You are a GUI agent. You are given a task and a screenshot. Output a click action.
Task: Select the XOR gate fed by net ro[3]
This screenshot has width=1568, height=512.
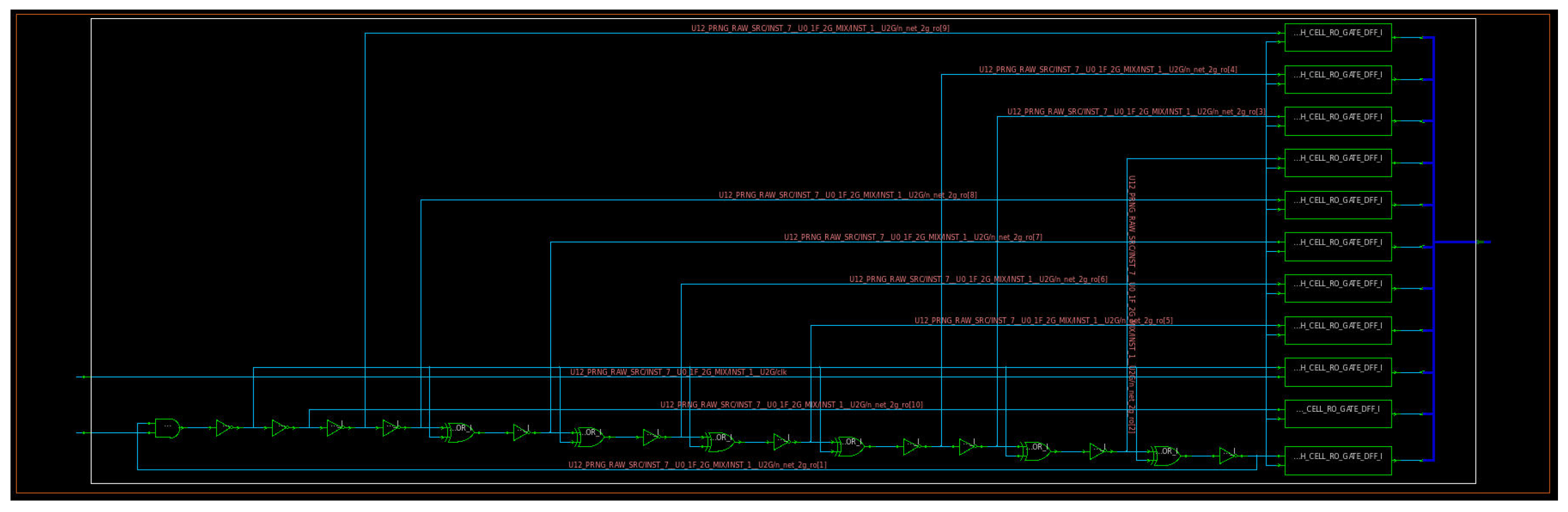point(1035,451)
